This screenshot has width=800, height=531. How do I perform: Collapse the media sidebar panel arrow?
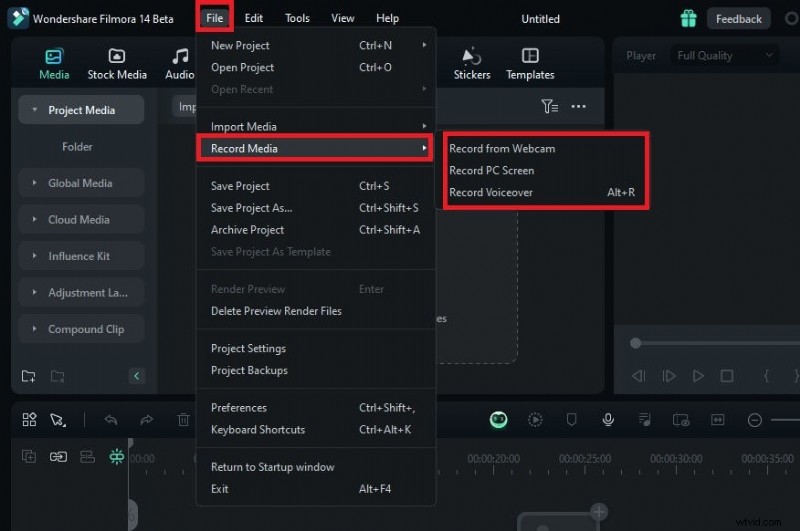click(136, 376)
